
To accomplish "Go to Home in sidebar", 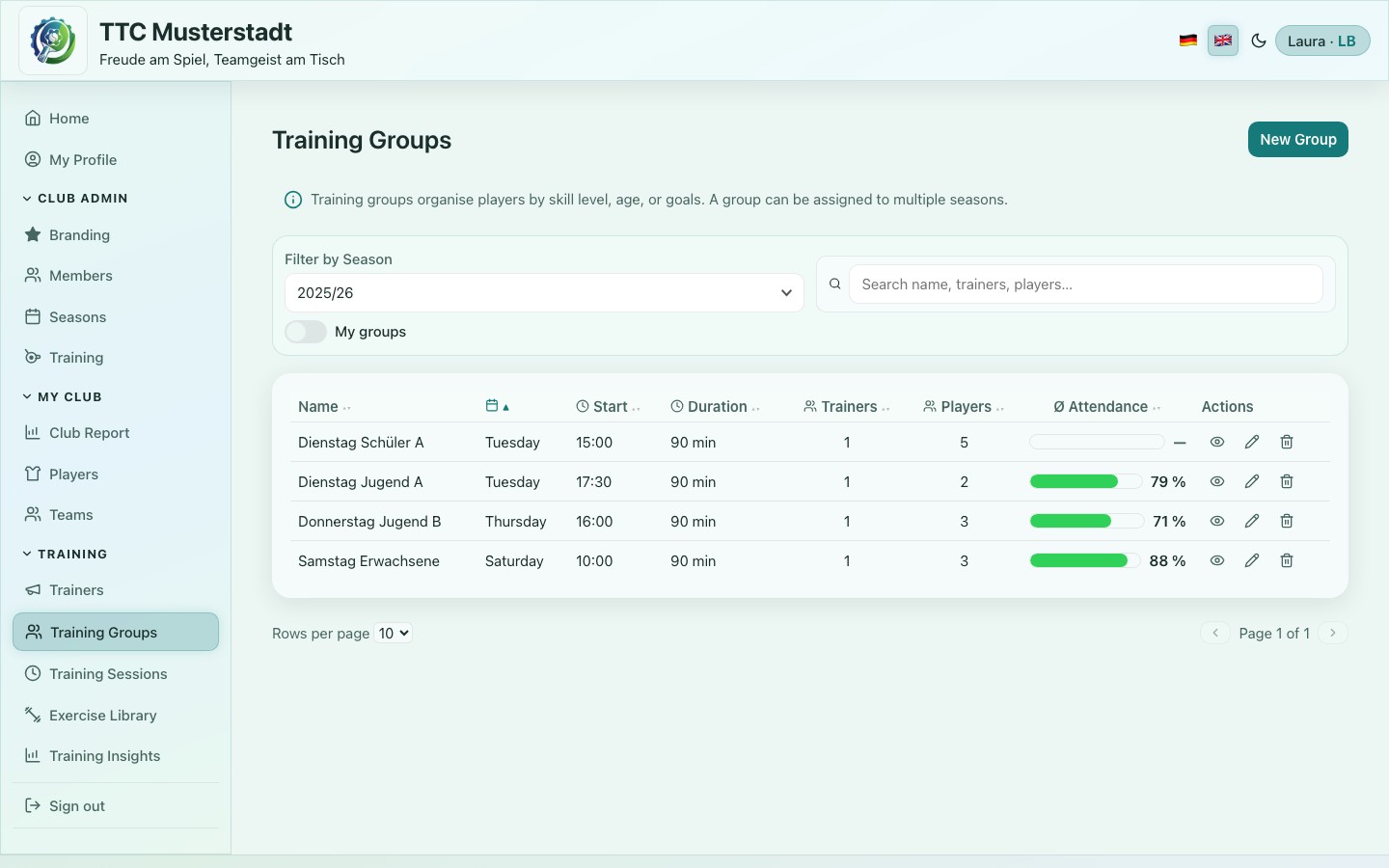I will (116, 119).
